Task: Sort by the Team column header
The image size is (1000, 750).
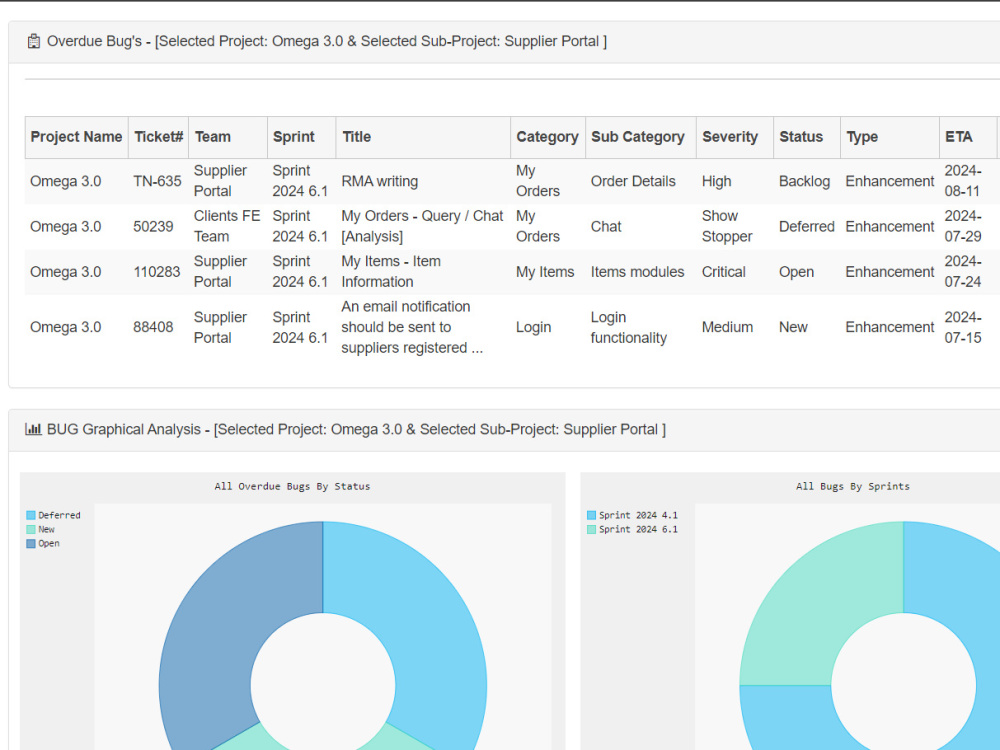Action: 228,137
